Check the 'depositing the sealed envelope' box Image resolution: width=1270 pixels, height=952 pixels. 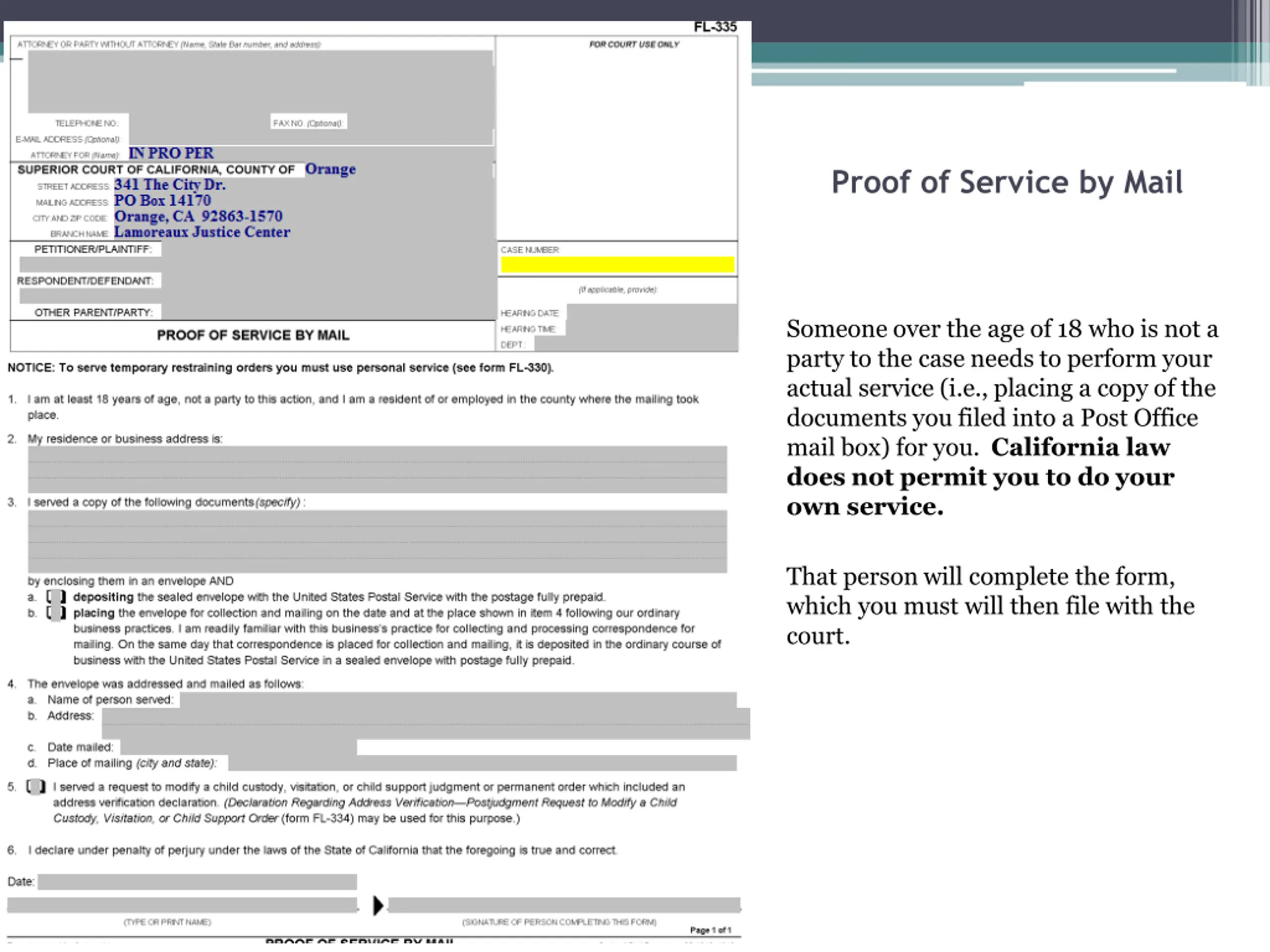(56, 597)
